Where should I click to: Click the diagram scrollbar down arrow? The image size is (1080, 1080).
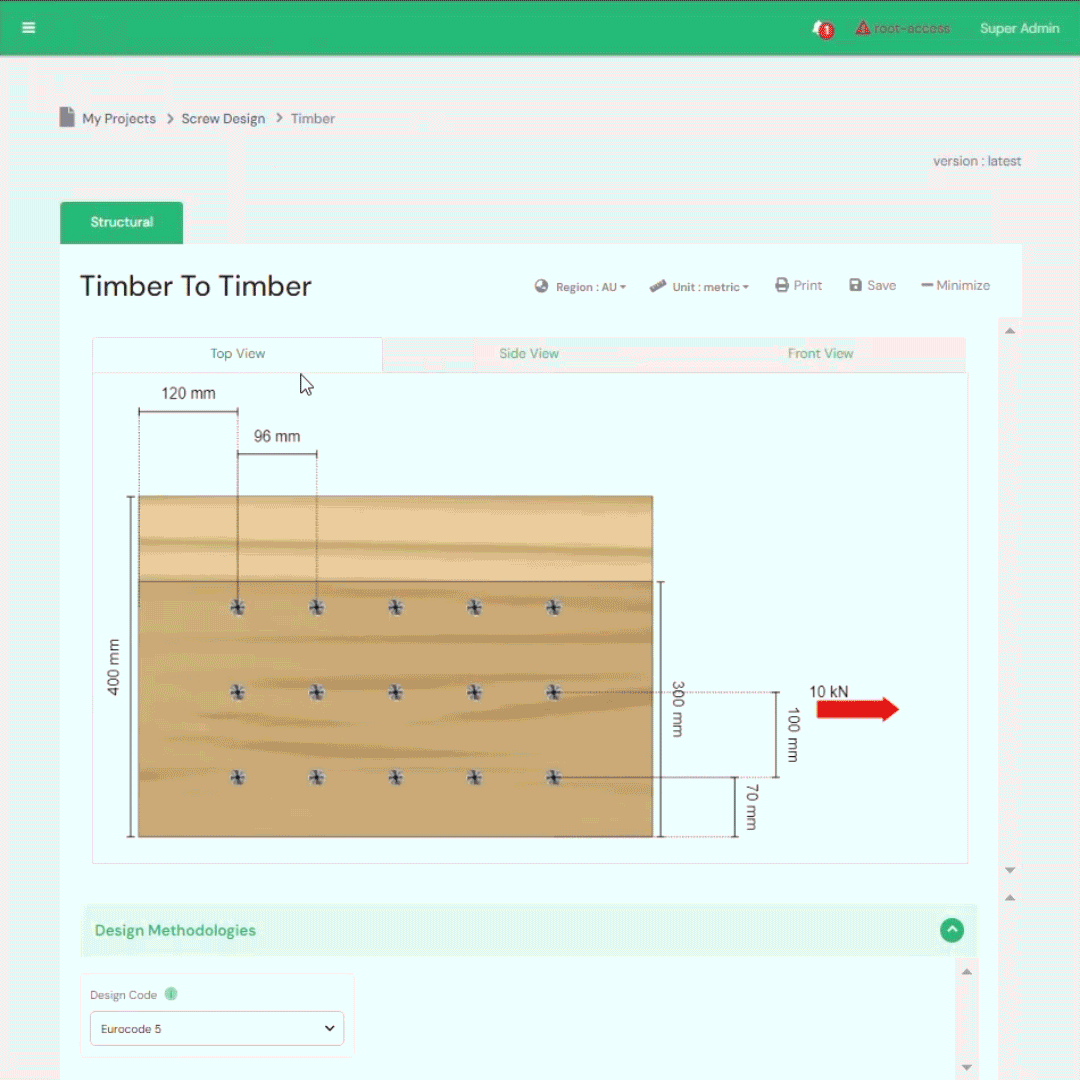pos(1010,870)
